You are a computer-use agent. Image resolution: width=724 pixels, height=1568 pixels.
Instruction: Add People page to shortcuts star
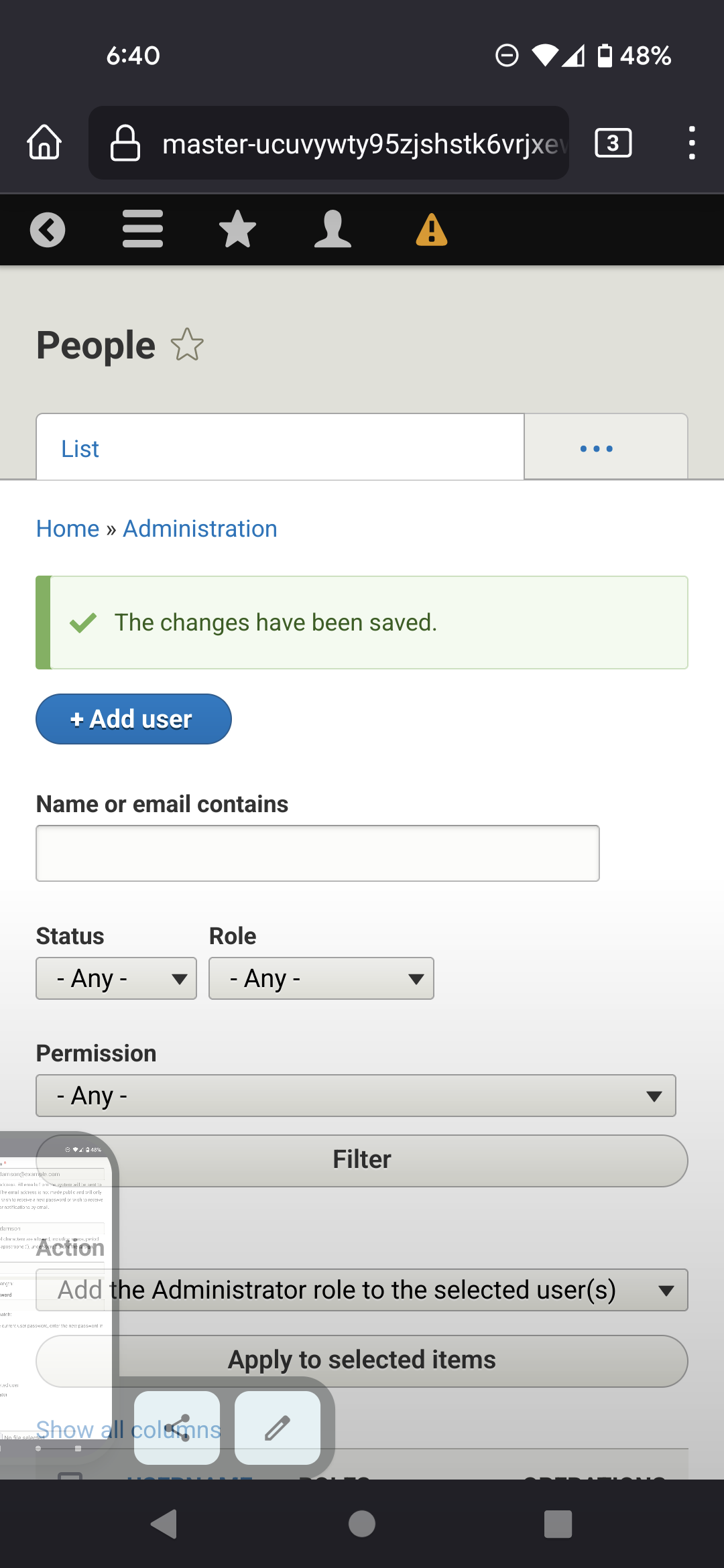[187, 344]
